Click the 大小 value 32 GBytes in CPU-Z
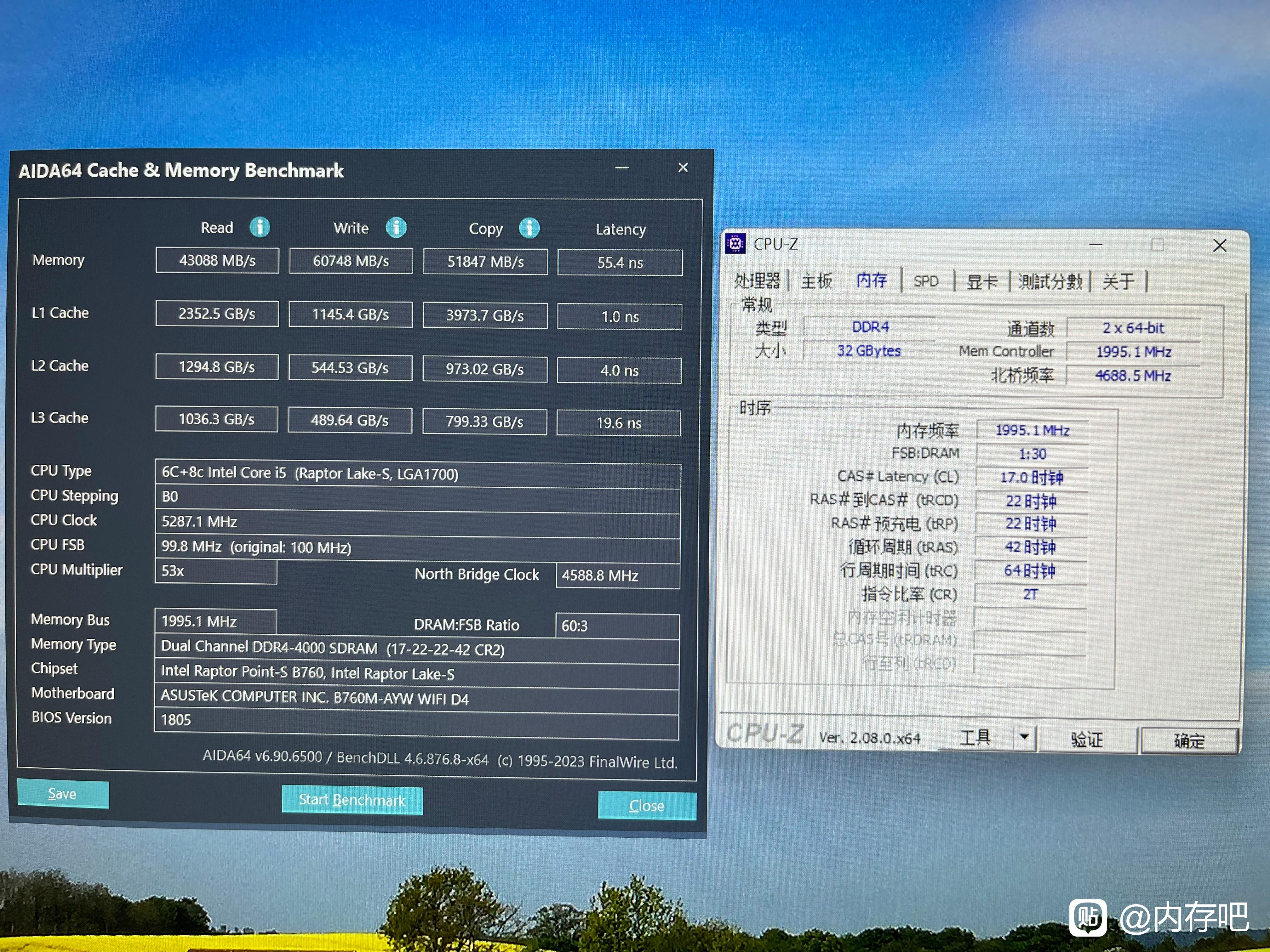Screen dimensions: 1270x952 click(x=869, y=351)
